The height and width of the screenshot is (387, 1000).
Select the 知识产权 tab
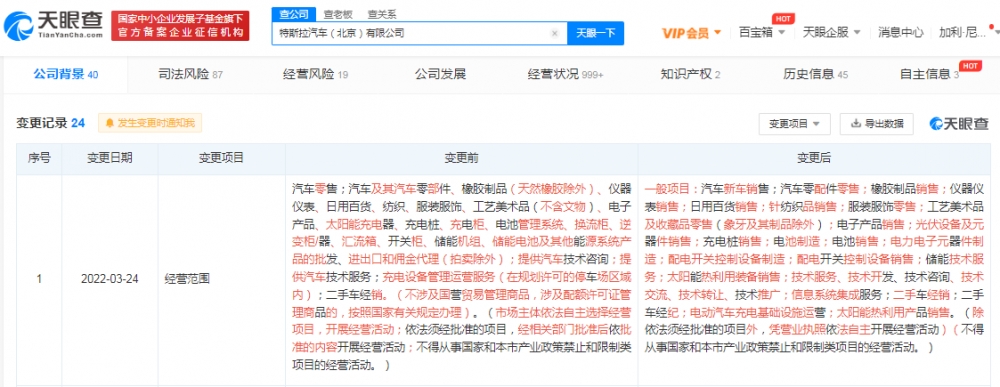click(690, 75)
